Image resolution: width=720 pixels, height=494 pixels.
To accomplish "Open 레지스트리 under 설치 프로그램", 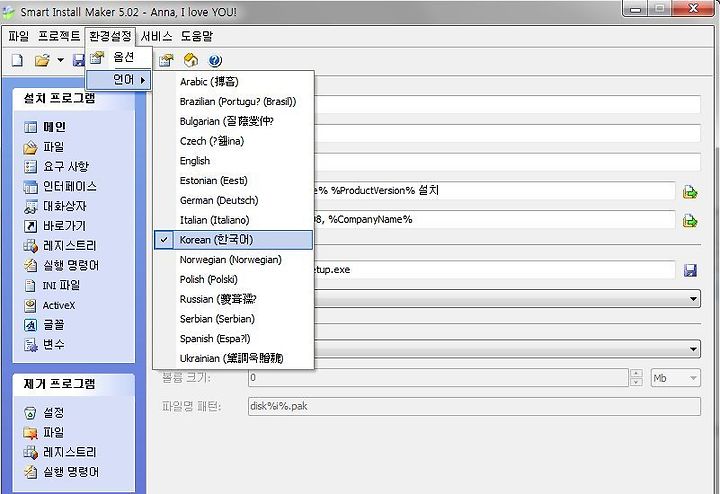I will [x=60, y=246].
